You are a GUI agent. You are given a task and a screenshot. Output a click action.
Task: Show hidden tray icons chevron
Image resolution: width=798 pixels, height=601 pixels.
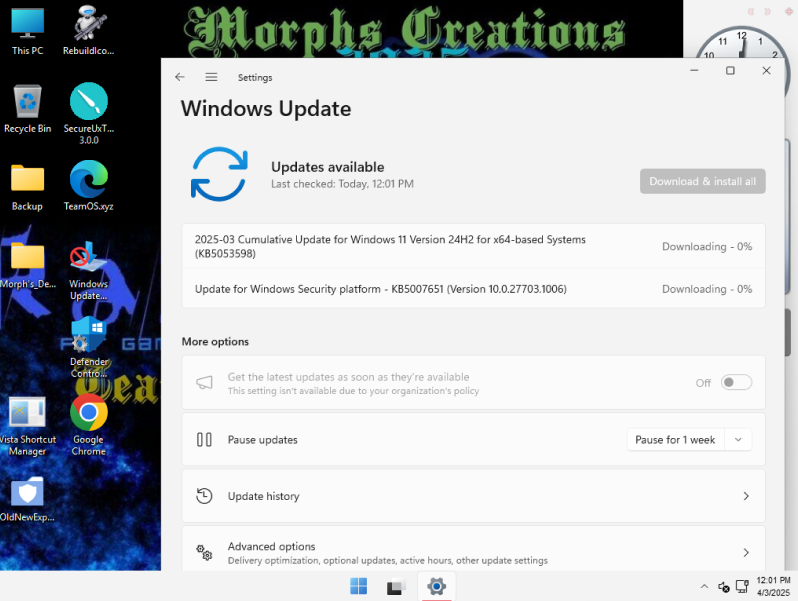tap(704, 587)
